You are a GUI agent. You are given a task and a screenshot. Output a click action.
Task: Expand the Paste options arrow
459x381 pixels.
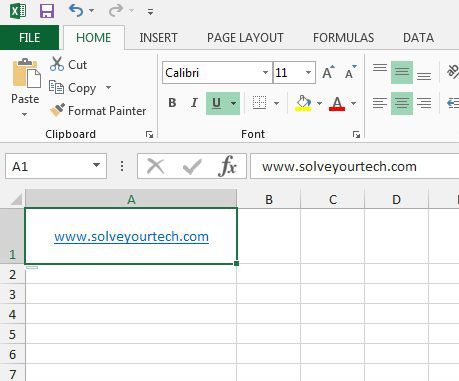[x=25, y=114]
